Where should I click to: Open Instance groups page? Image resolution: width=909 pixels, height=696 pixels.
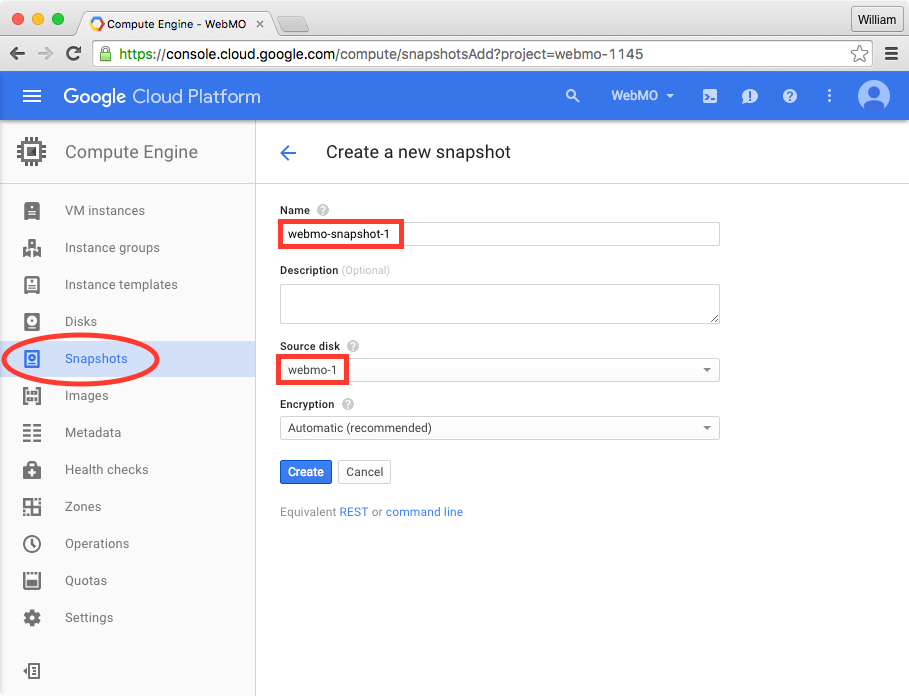[112, 248]
